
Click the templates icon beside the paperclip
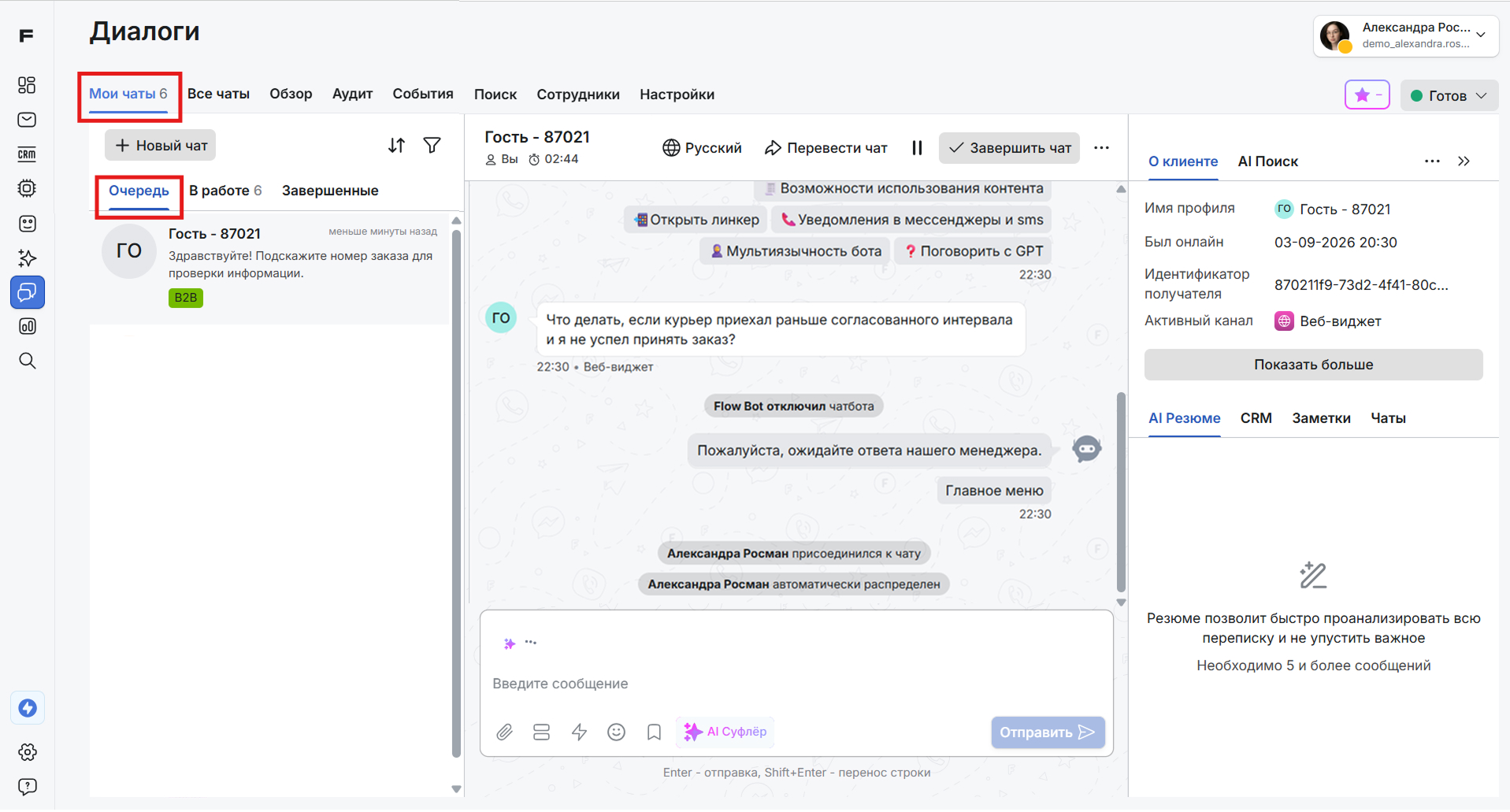[541, 732]
